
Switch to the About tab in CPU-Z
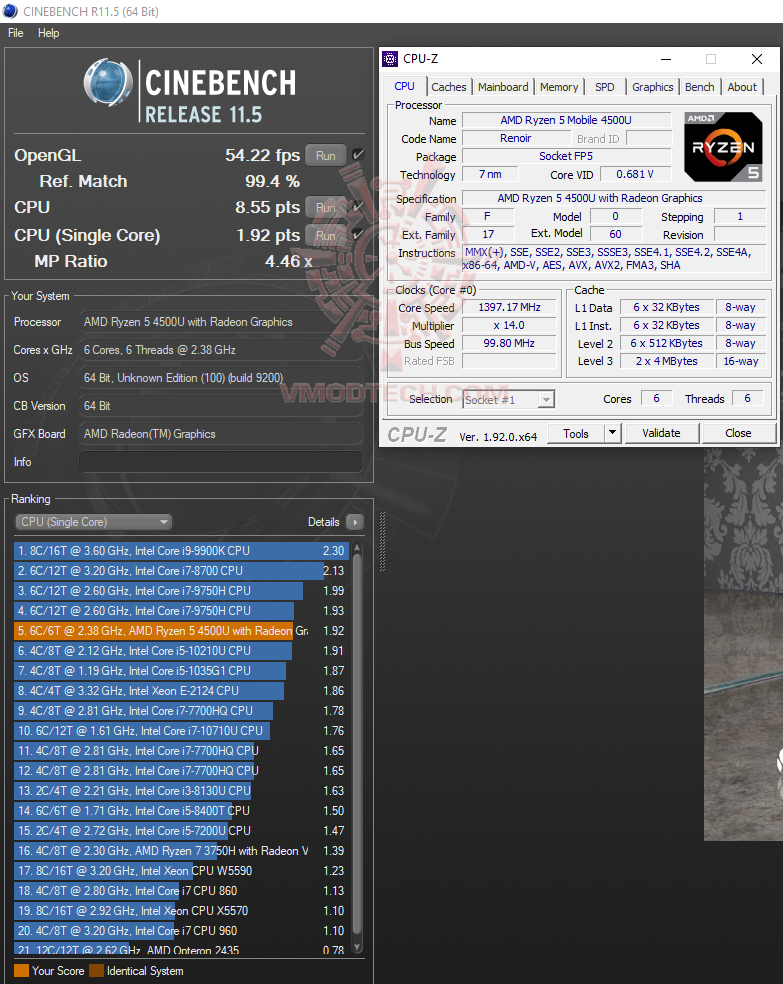(x=742, y=87)
